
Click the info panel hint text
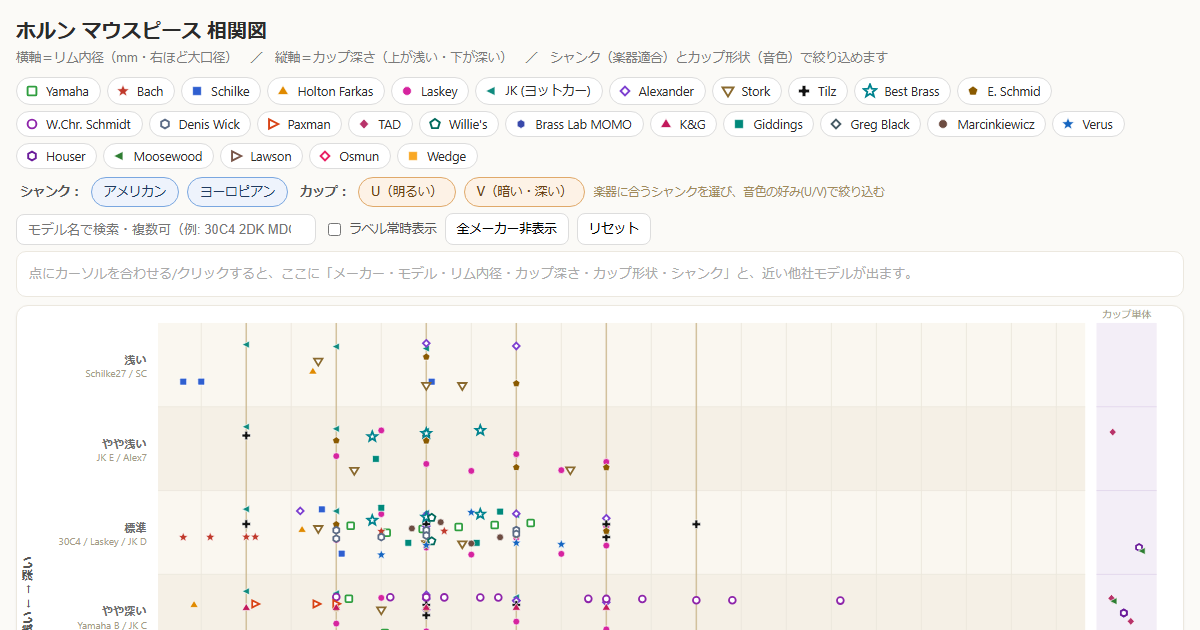(x=471, y=273)
